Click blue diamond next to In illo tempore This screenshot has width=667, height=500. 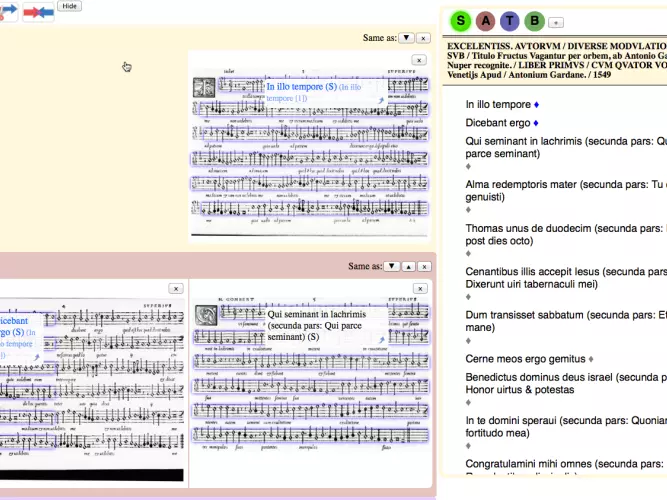tap(536, 105)
